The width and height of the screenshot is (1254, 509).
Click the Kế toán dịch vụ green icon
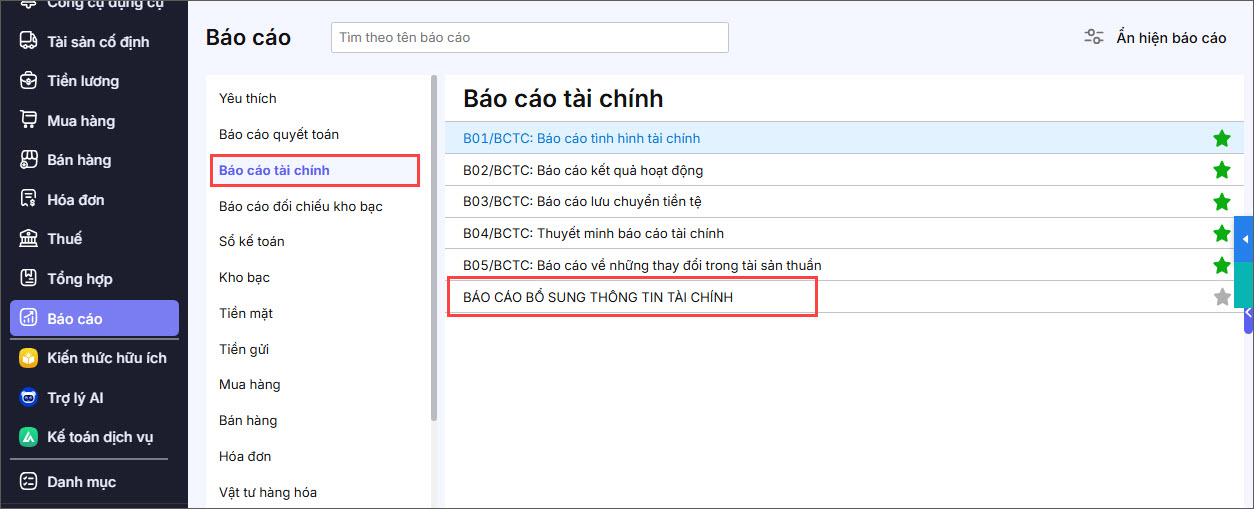tap(29, 437)
